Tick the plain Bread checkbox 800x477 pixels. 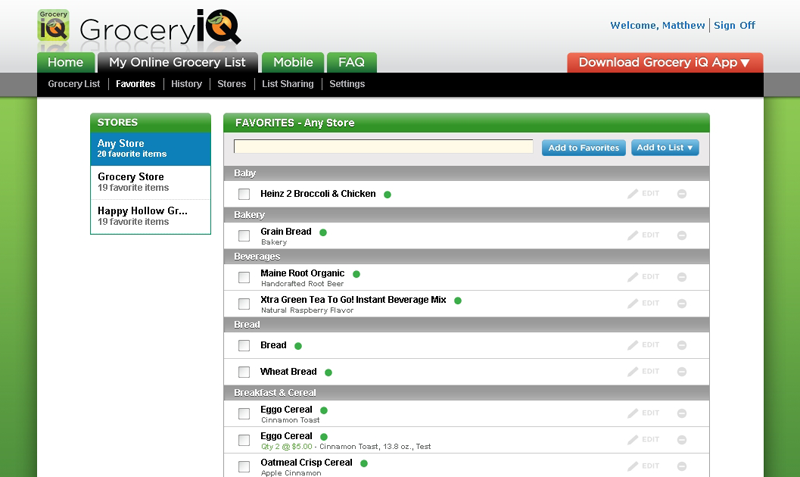244,345
